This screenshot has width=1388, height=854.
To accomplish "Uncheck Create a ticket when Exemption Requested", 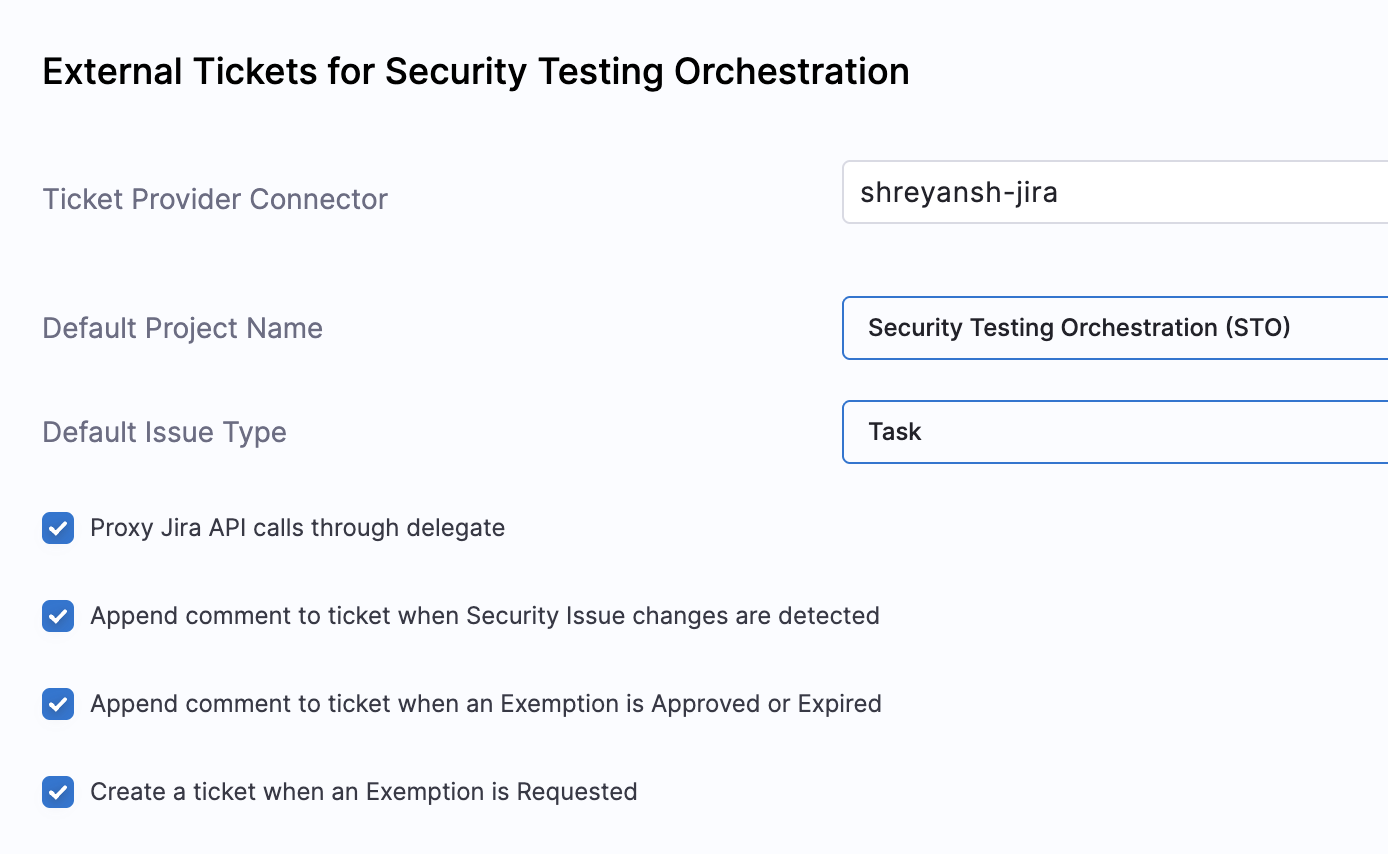I will 58,792.
